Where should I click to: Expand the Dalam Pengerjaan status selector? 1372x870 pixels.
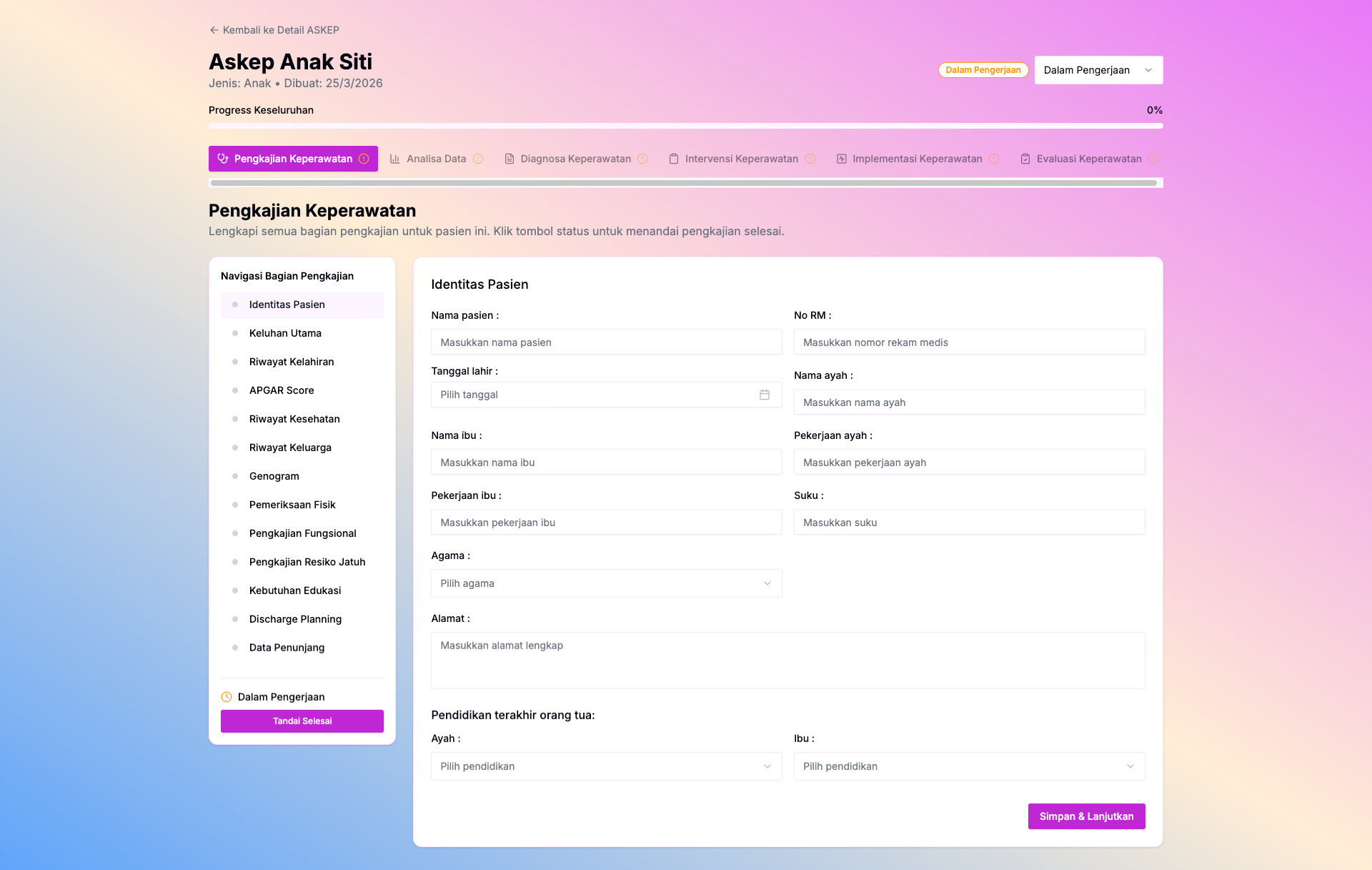click(x=1098, y=69)
